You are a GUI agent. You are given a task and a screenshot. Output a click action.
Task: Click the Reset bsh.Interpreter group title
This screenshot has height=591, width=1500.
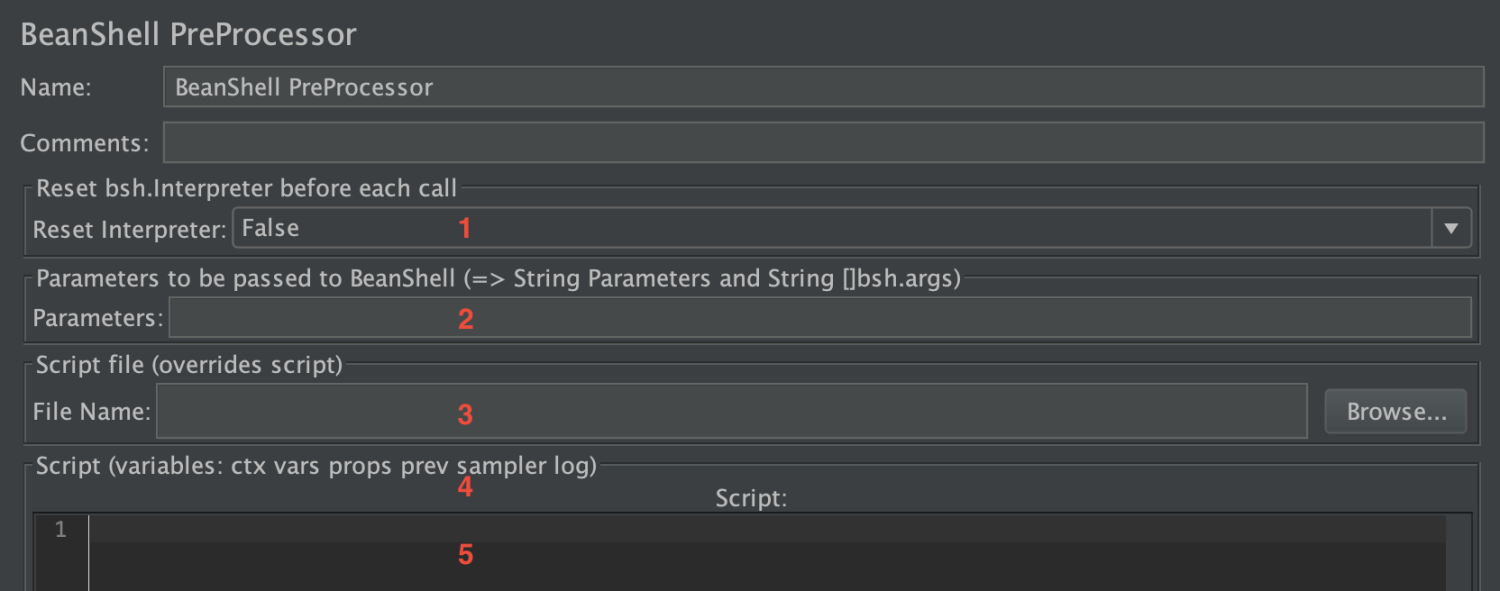(x=246, y=188)
